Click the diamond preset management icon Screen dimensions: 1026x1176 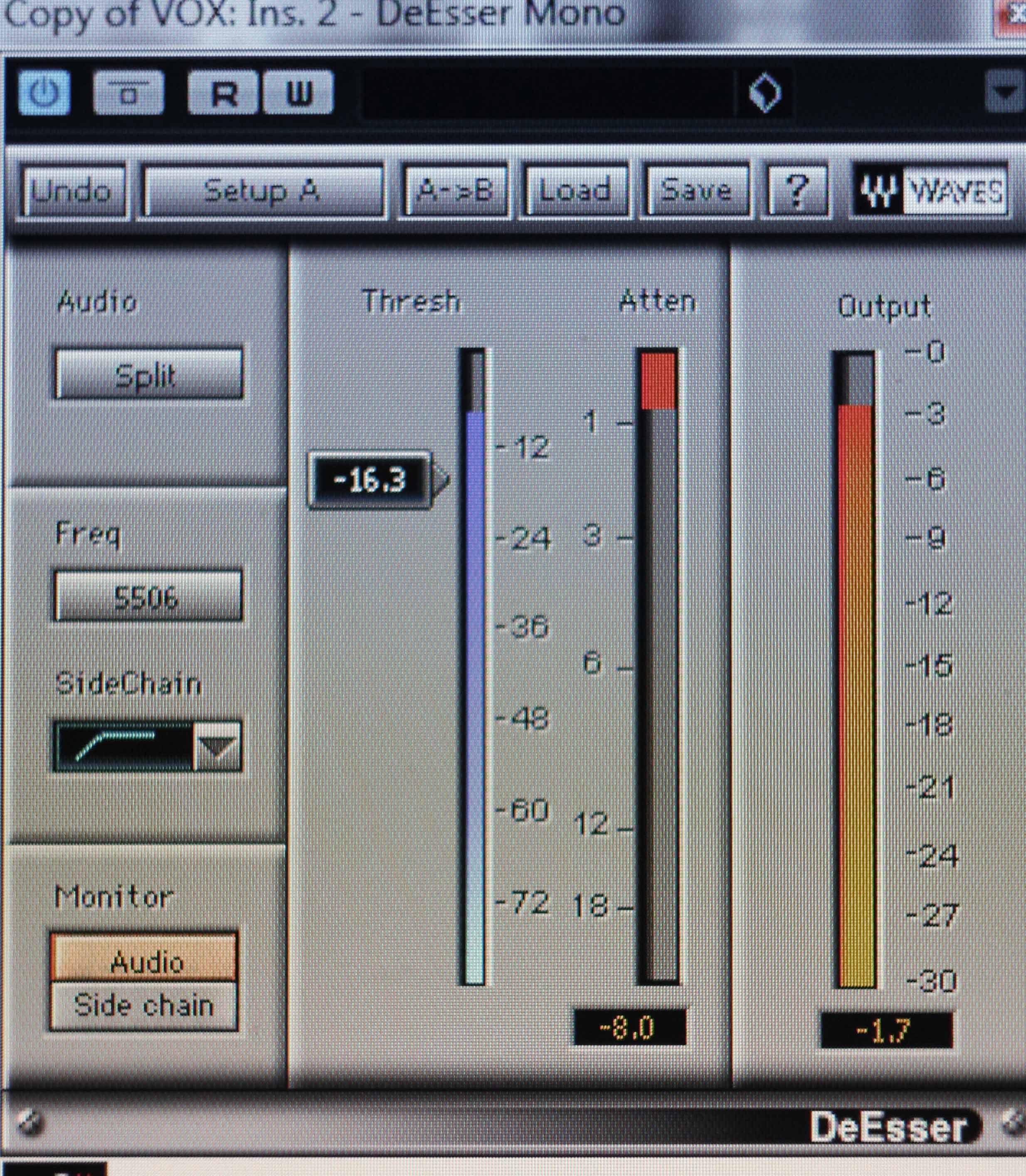pyautogui.click(x=765, y=93)
